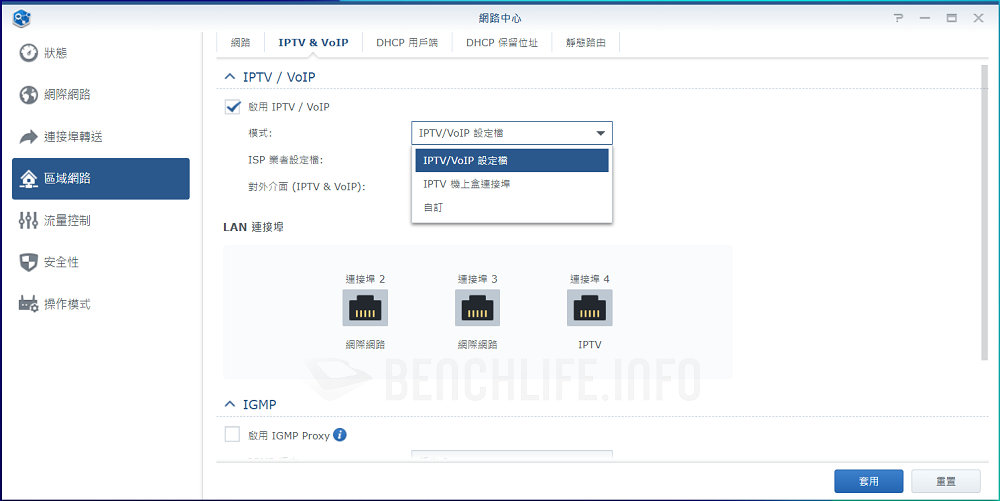Open 操作模式 router gear icon

(29, 304)
